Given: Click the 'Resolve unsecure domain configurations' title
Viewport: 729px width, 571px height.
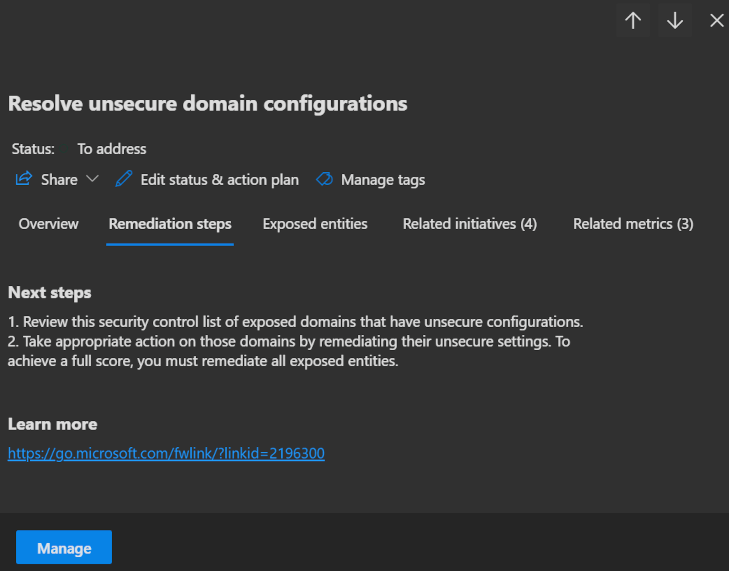Looking at the screenshot, I should click(207, 103).
